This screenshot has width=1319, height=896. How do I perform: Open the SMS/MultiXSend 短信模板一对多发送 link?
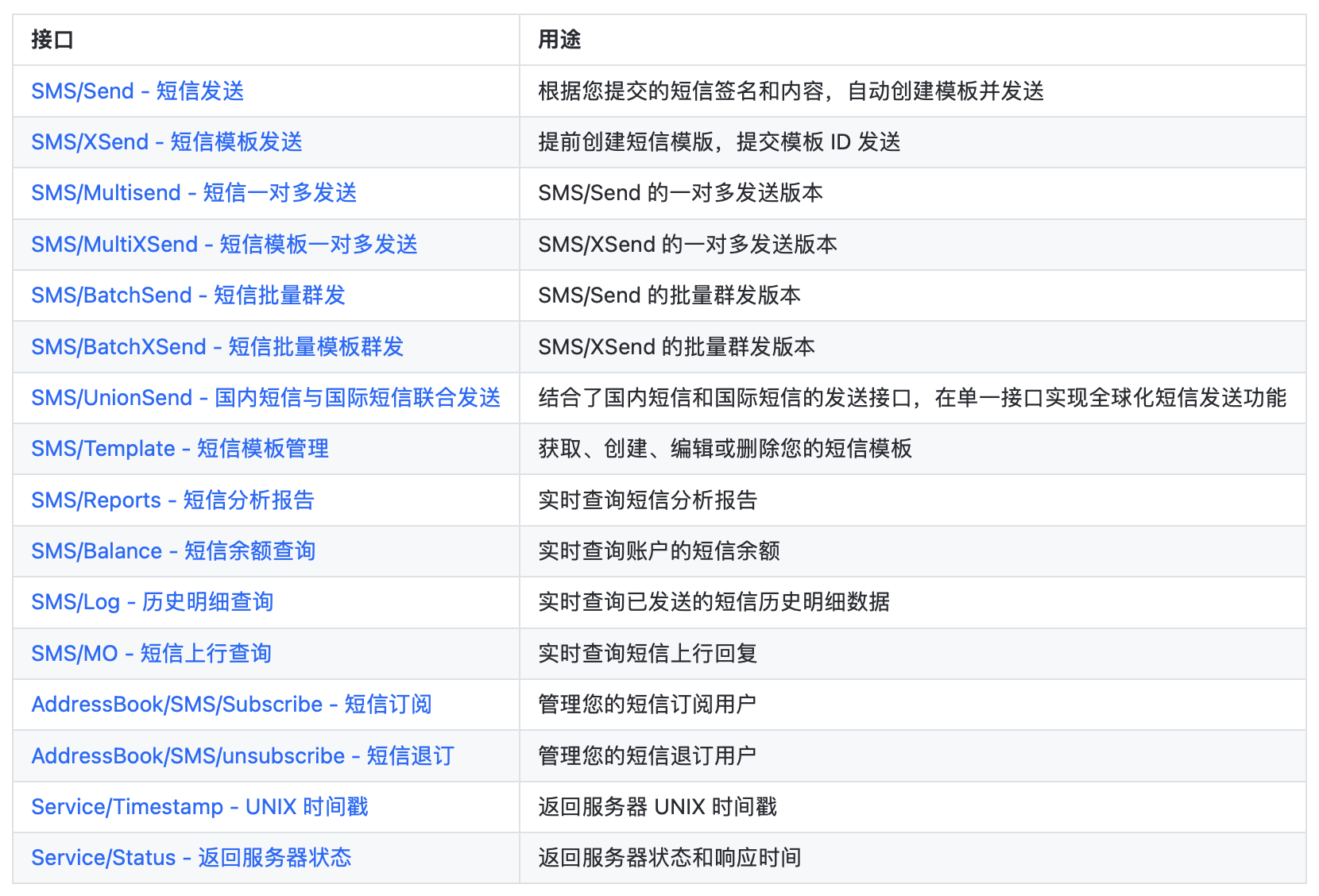point(224,245)
